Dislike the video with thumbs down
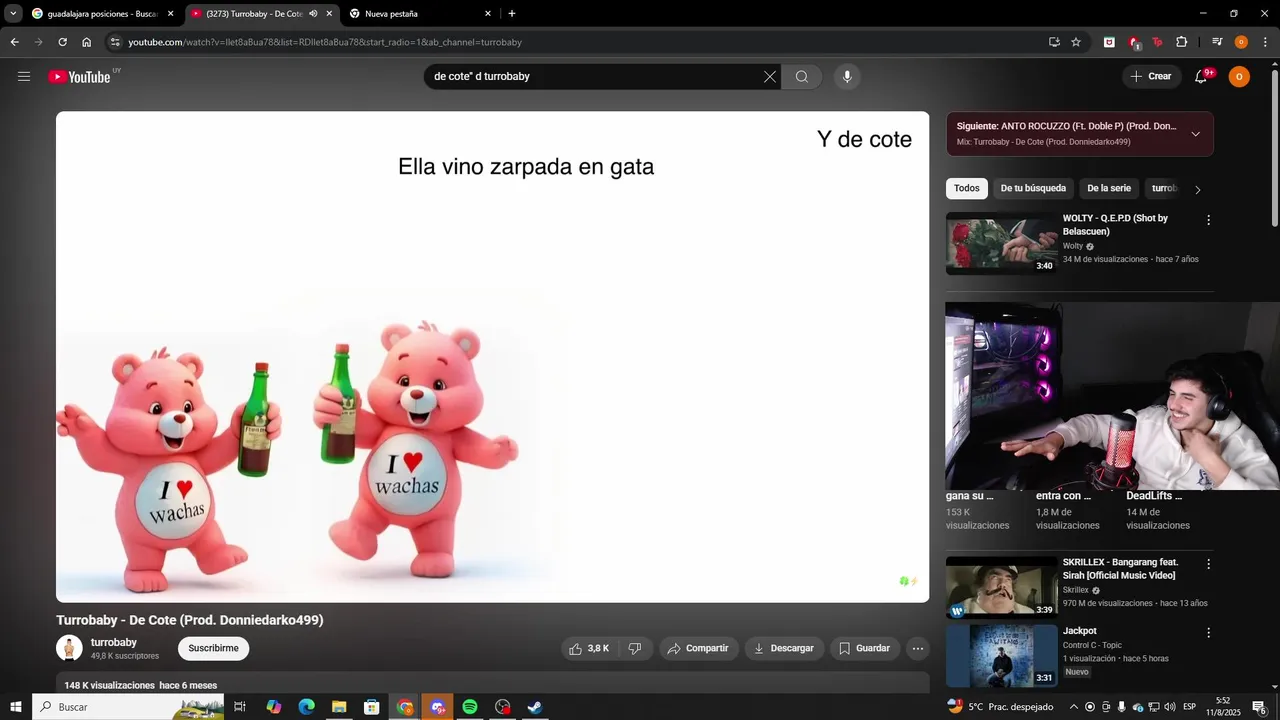The height and width of the screenshot is (720, 1280). [x=635, y=648]
